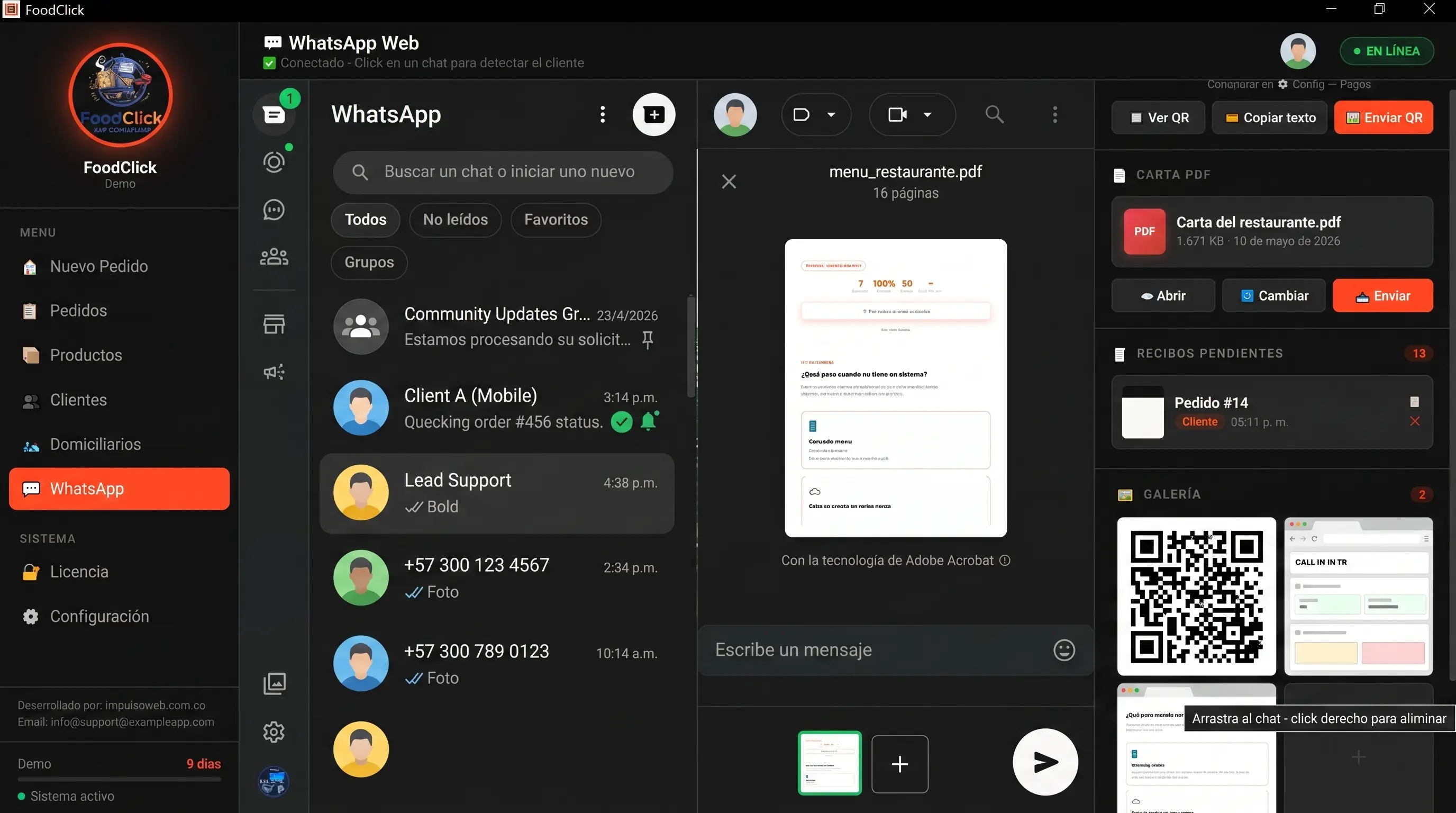The width and height of the screenshot is (1456, 813).
Task: Send the Carta PDF with Enviar button
Action: [1383, 296]
